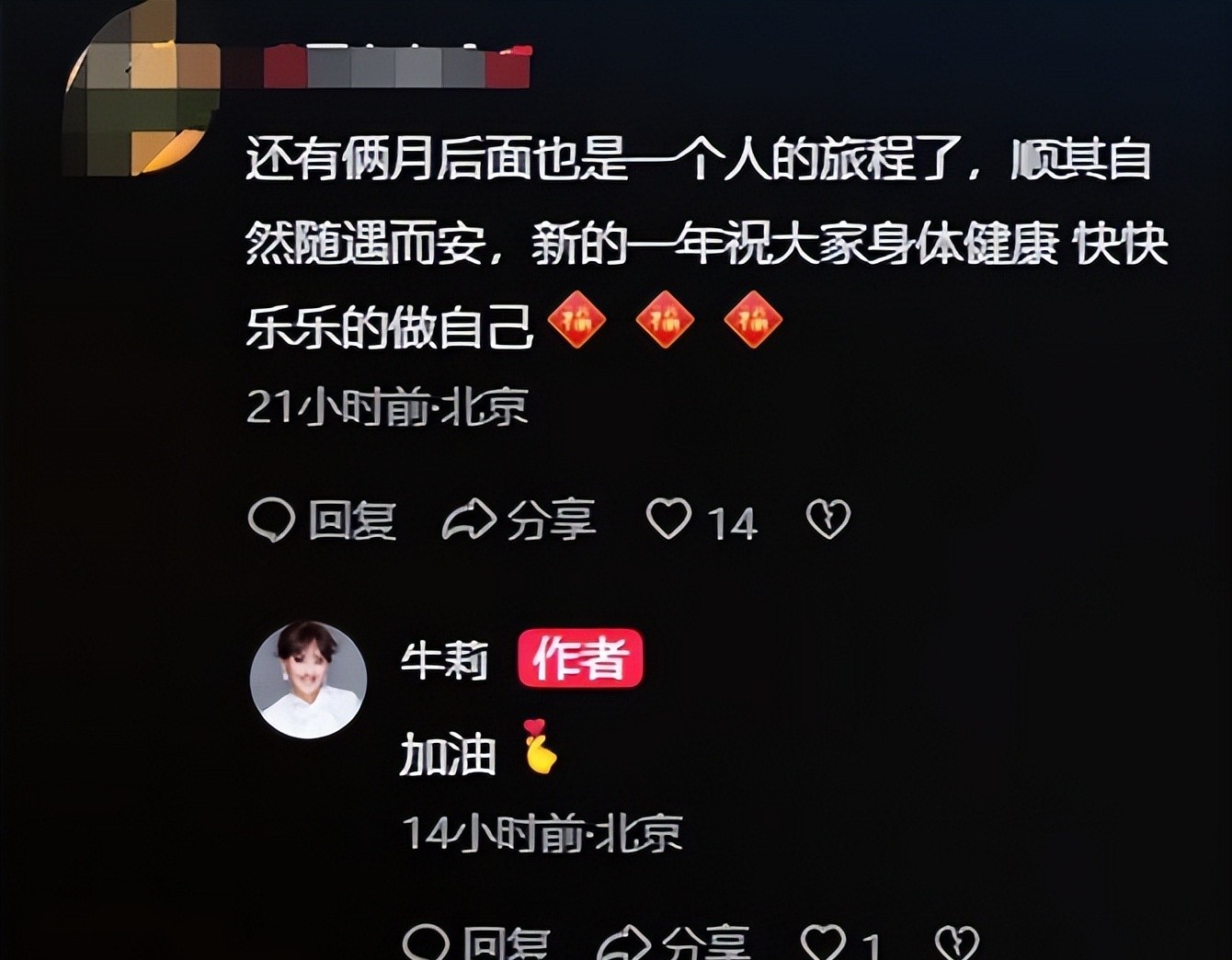1232x960 pixels.
Task: Click the 14小时前·北京 timestamp
Action: click(x=542, y=832)
